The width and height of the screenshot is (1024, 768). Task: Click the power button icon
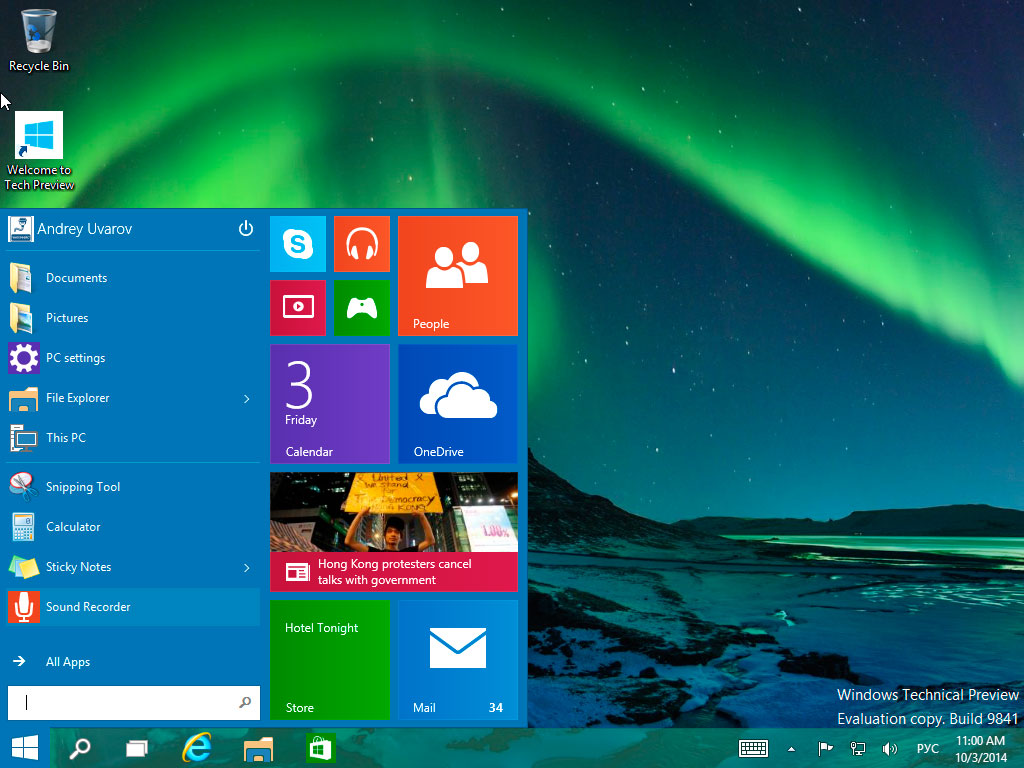click(x=246, y=229)
